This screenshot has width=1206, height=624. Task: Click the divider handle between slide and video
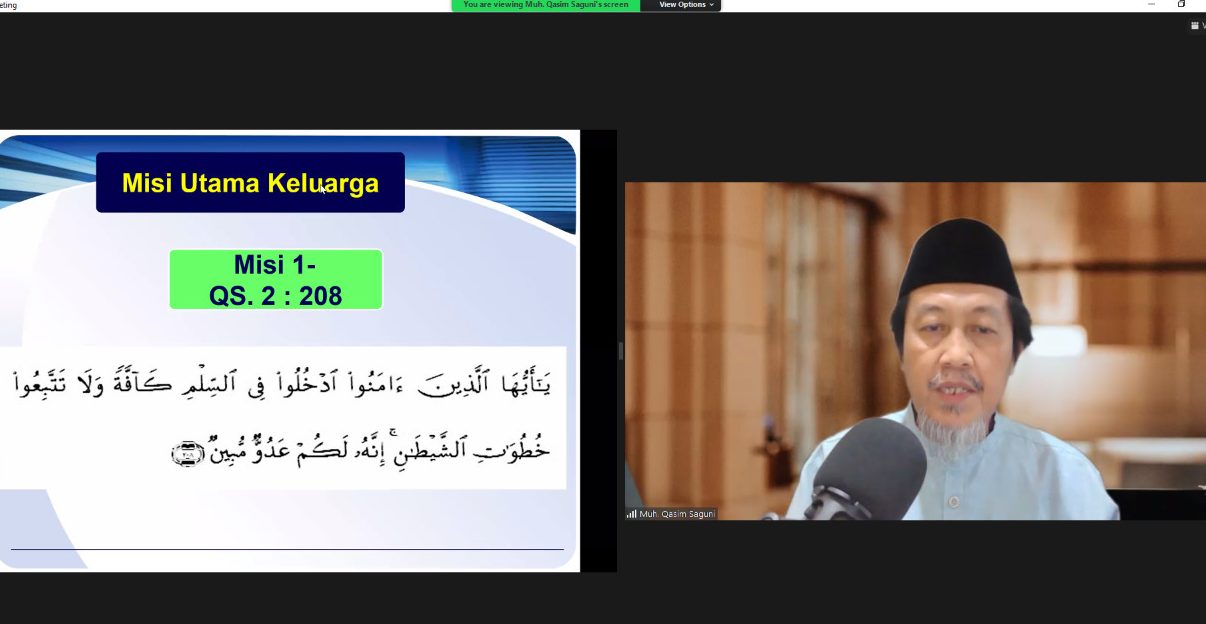[x=620, y=351]
